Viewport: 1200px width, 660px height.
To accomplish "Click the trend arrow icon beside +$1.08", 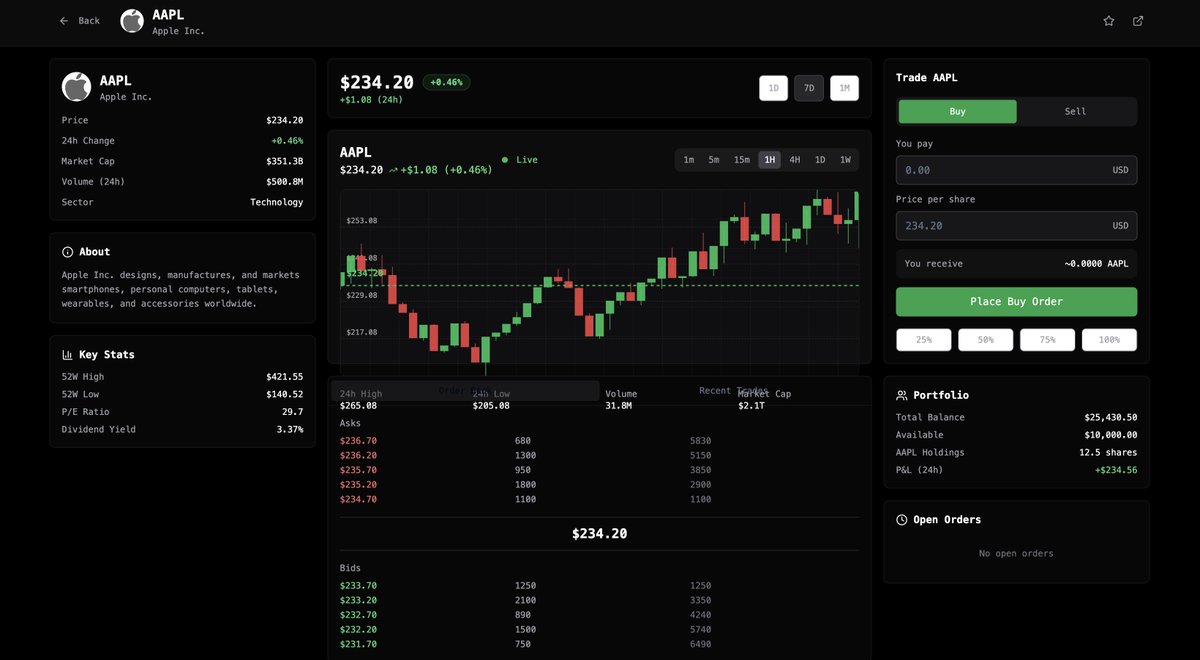I will [393, 170].
